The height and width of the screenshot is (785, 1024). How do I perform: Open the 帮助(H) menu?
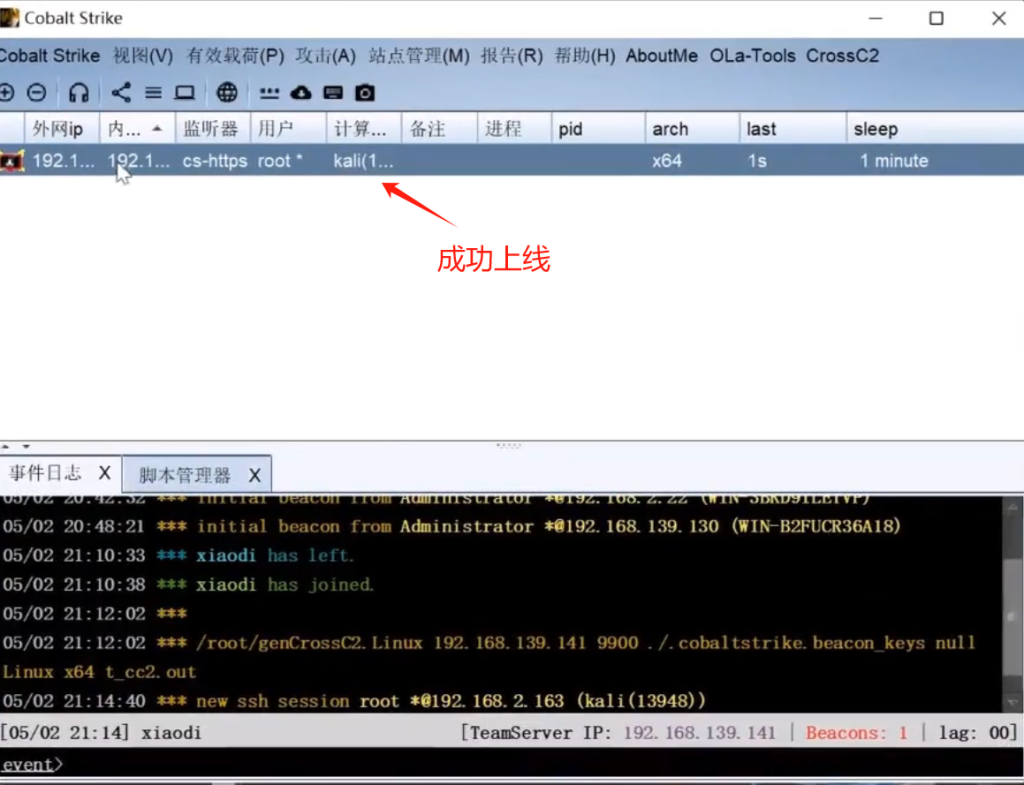point(585,56)
